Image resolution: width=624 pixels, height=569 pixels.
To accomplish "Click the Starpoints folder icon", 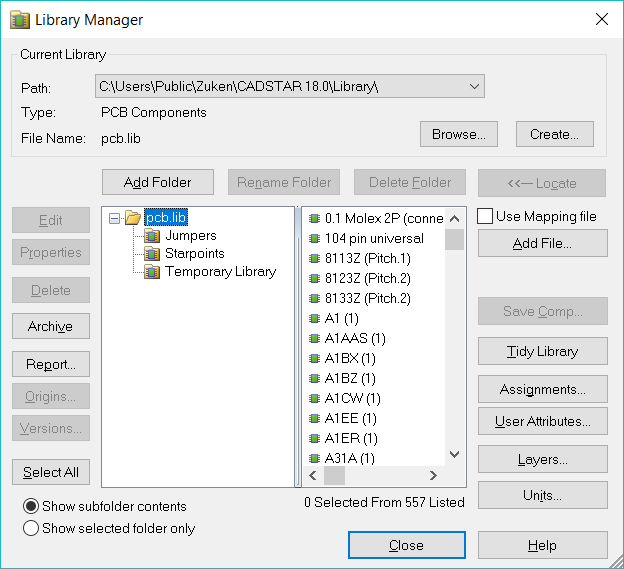I will tap(152, 254).
